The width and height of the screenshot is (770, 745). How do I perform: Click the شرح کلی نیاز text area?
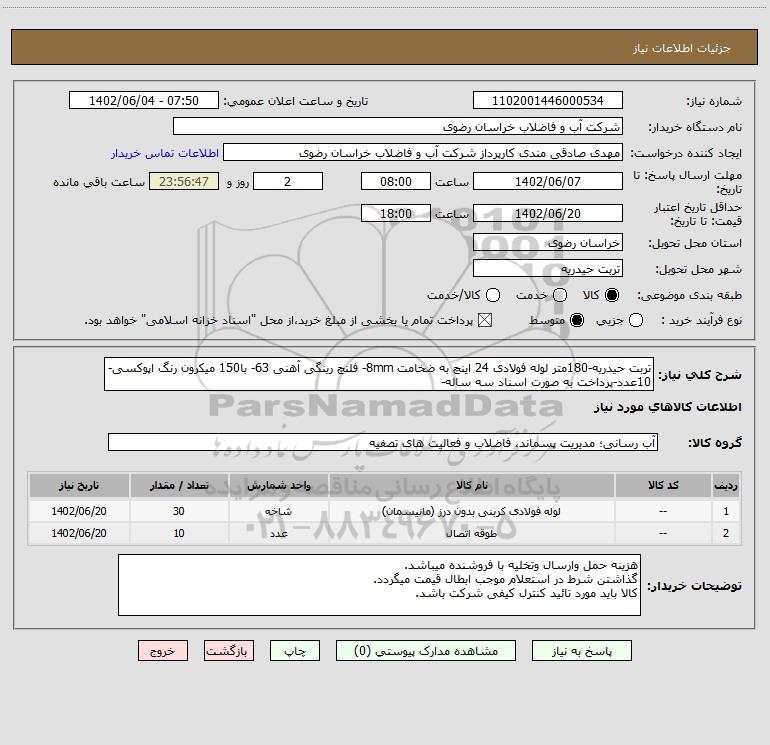(379, 374)
